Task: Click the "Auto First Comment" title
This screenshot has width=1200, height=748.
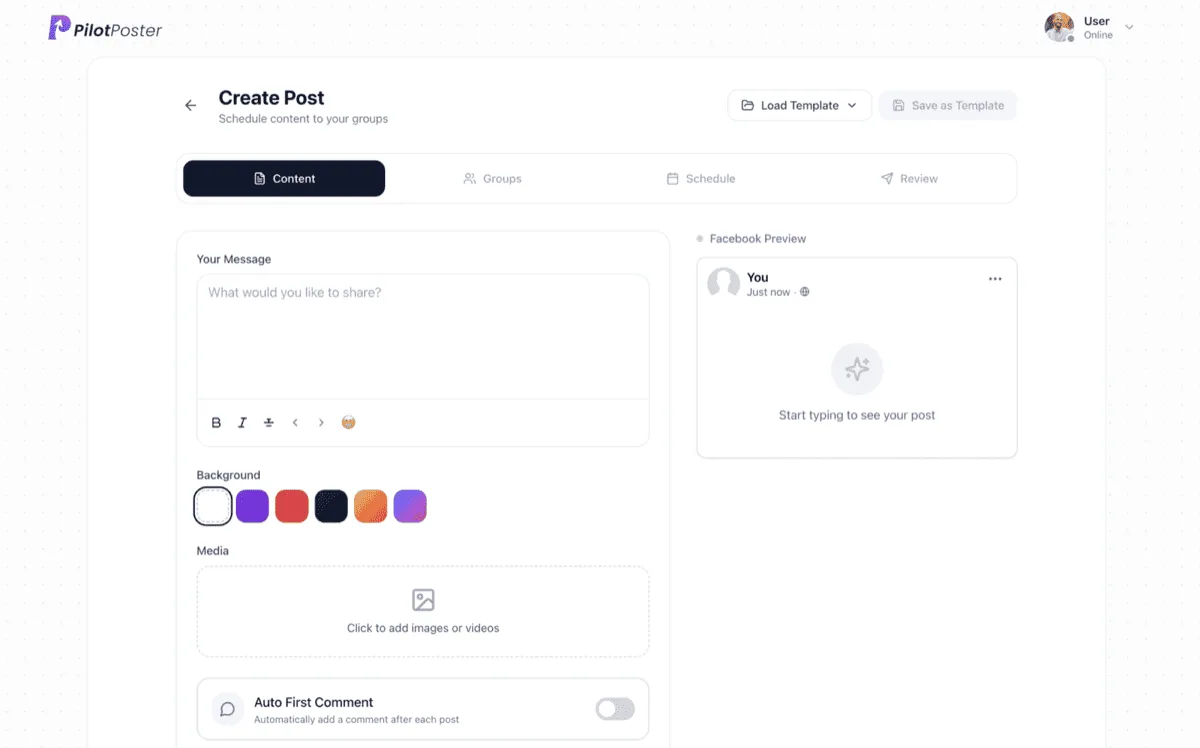Action: pyautogui.click(x=314, y=702)
